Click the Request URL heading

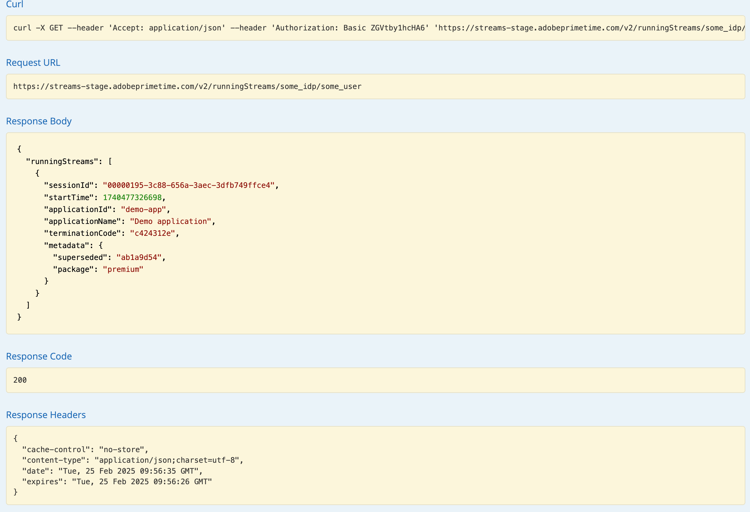33,62
